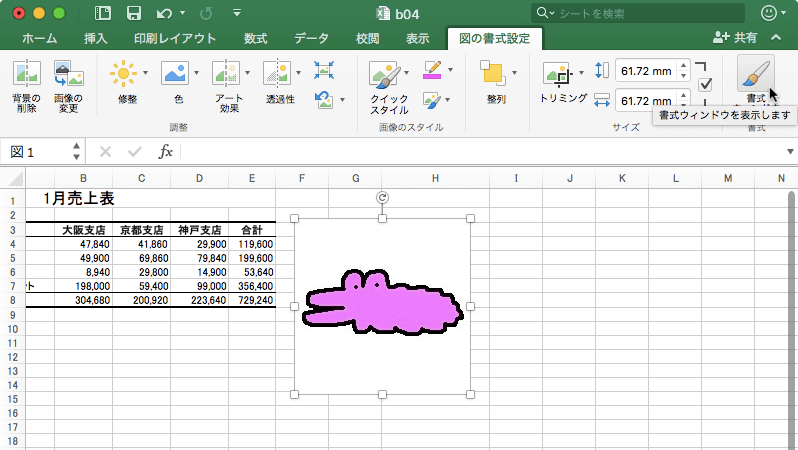Expand the Picture Border dropdown arrow
Screen dimensions: 798x450
[x=450, y=70]
